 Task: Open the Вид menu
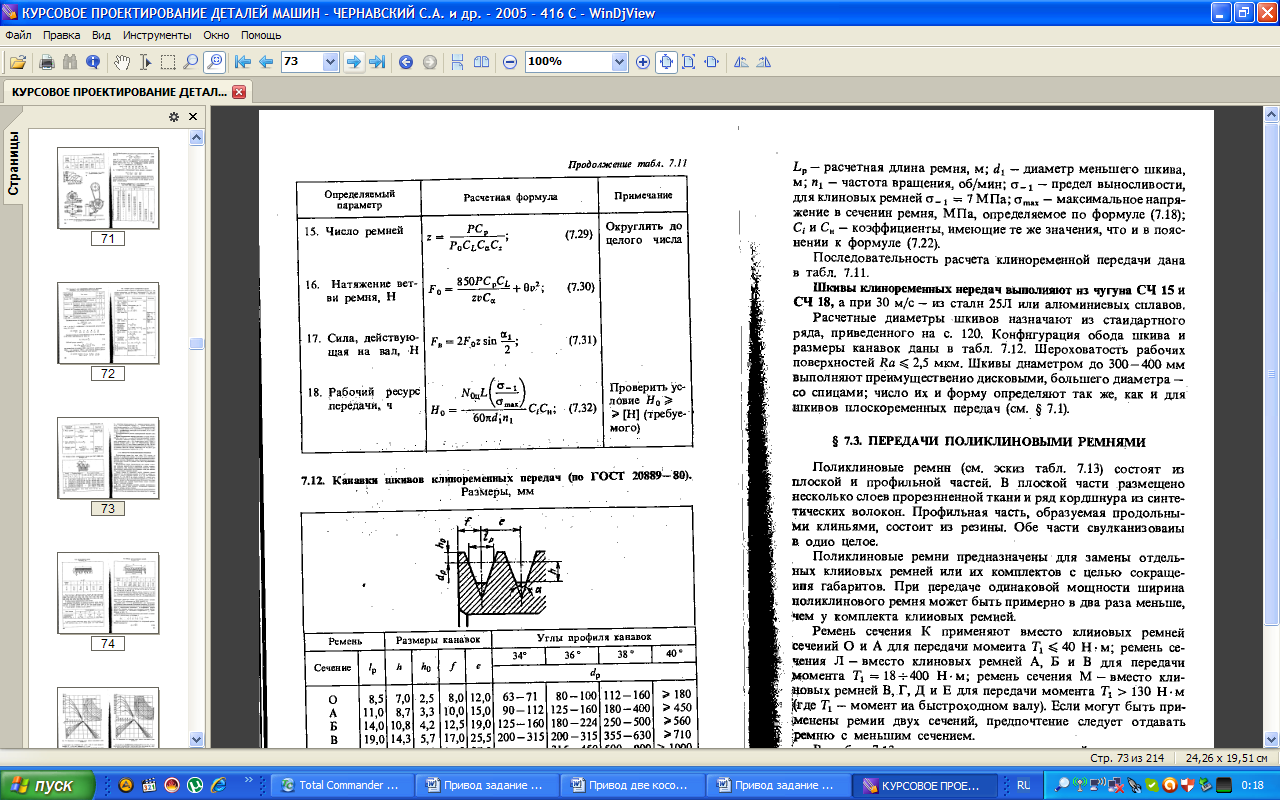click(101, 35)
